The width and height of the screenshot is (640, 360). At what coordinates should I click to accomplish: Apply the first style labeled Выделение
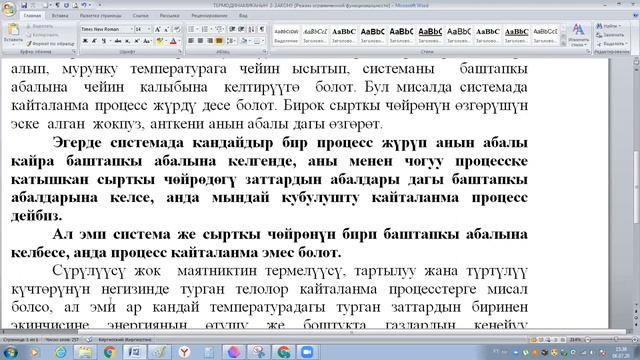tap(286, 35)
